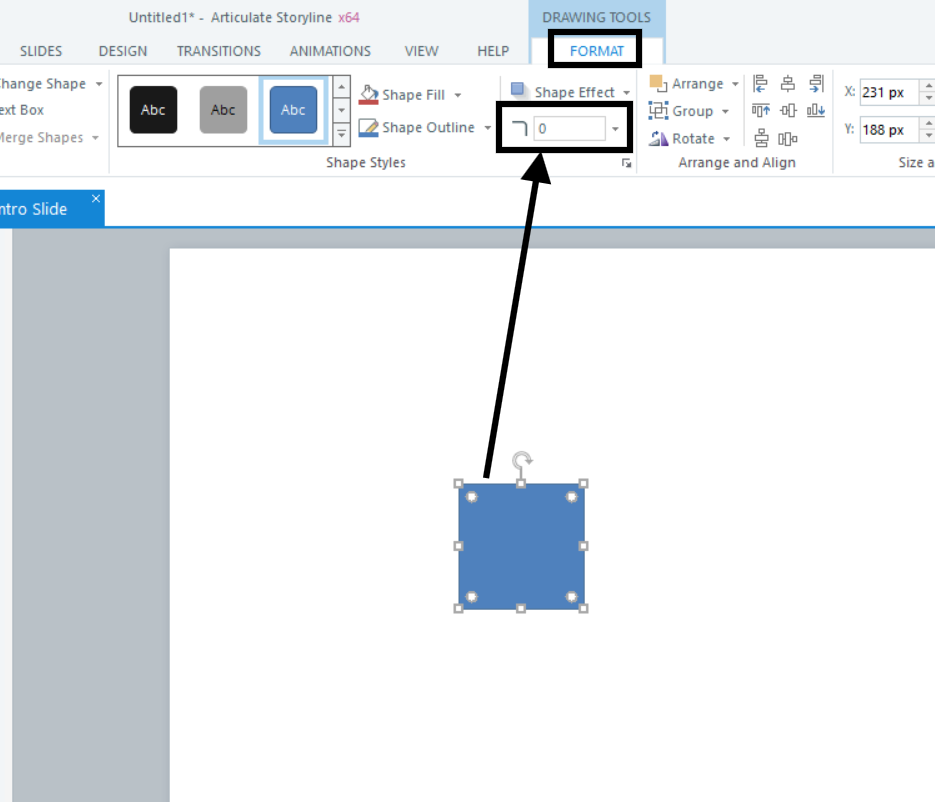Apply the black Abc shape style
Screen dimensions: 935x802
153,110
